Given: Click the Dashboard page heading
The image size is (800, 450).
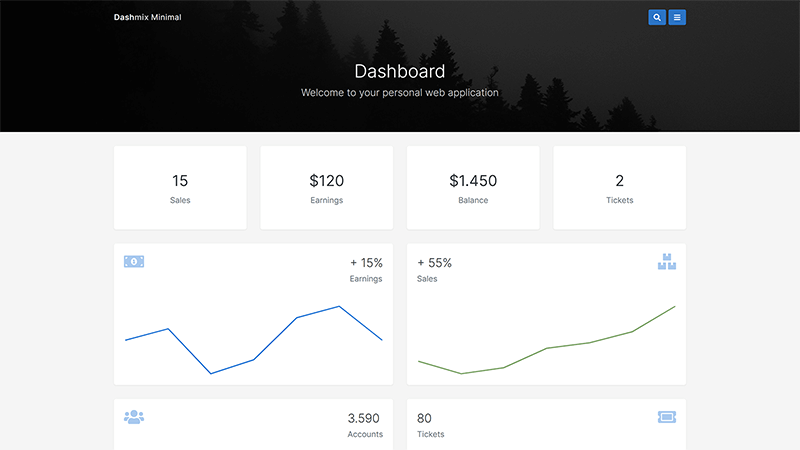Looking at the screenshot, I should pos(400,72).
